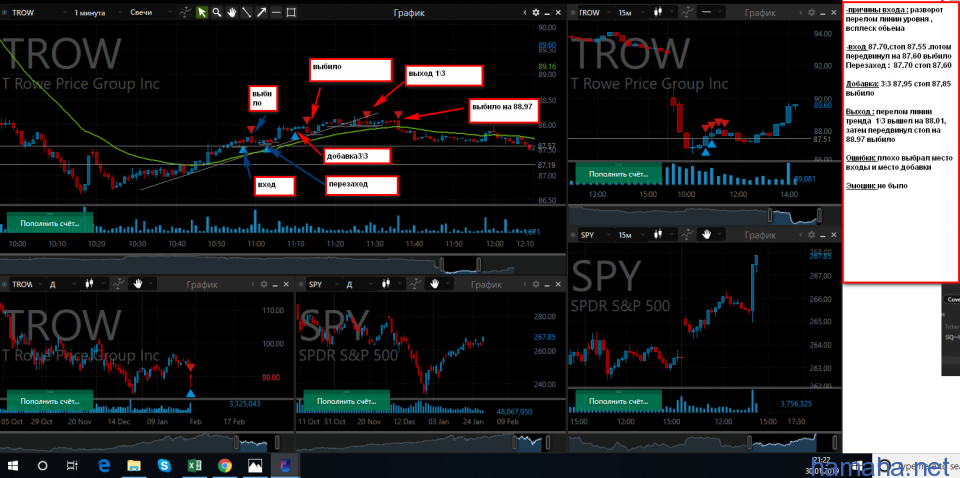The image size is (960, 478).
Task: Open settings gear of TROW 1-minute chart
Action: (x=536, y=12)
